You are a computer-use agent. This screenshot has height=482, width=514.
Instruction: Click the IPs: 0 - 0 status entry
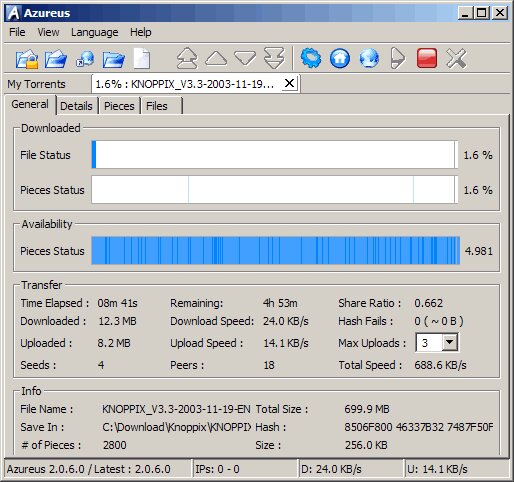click(245, 469)
